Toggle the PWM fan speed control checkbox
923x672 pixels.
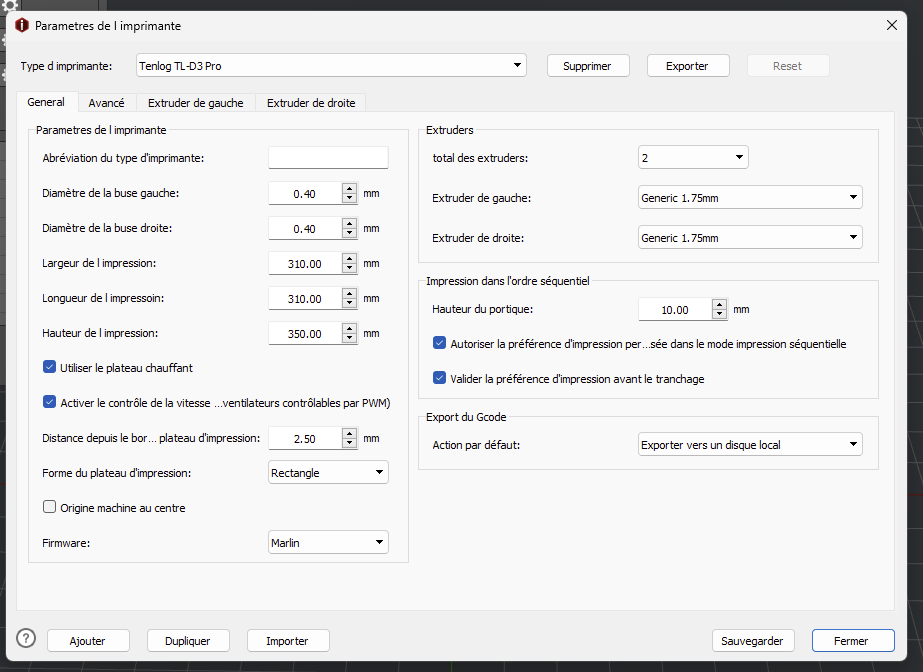pos(49,402)
